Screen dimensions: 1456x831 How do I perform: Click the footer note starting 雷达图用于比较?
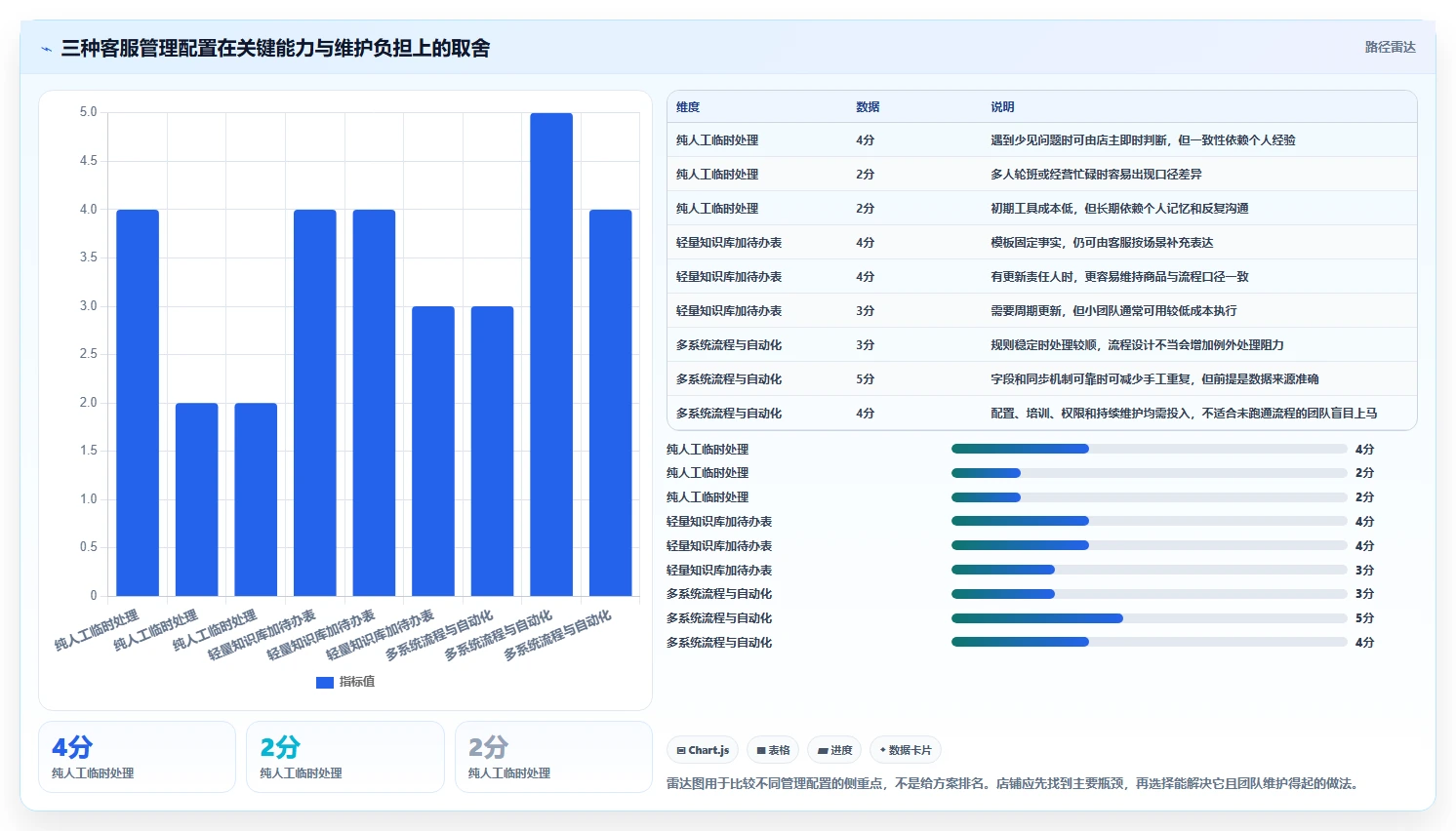(1015, 783)
